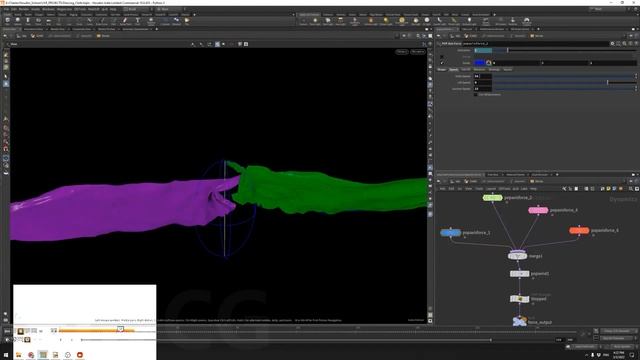Select the Spray Paint shelf tool
The height and width of the screenshot is (360, 640).
(x=125, y=21)
